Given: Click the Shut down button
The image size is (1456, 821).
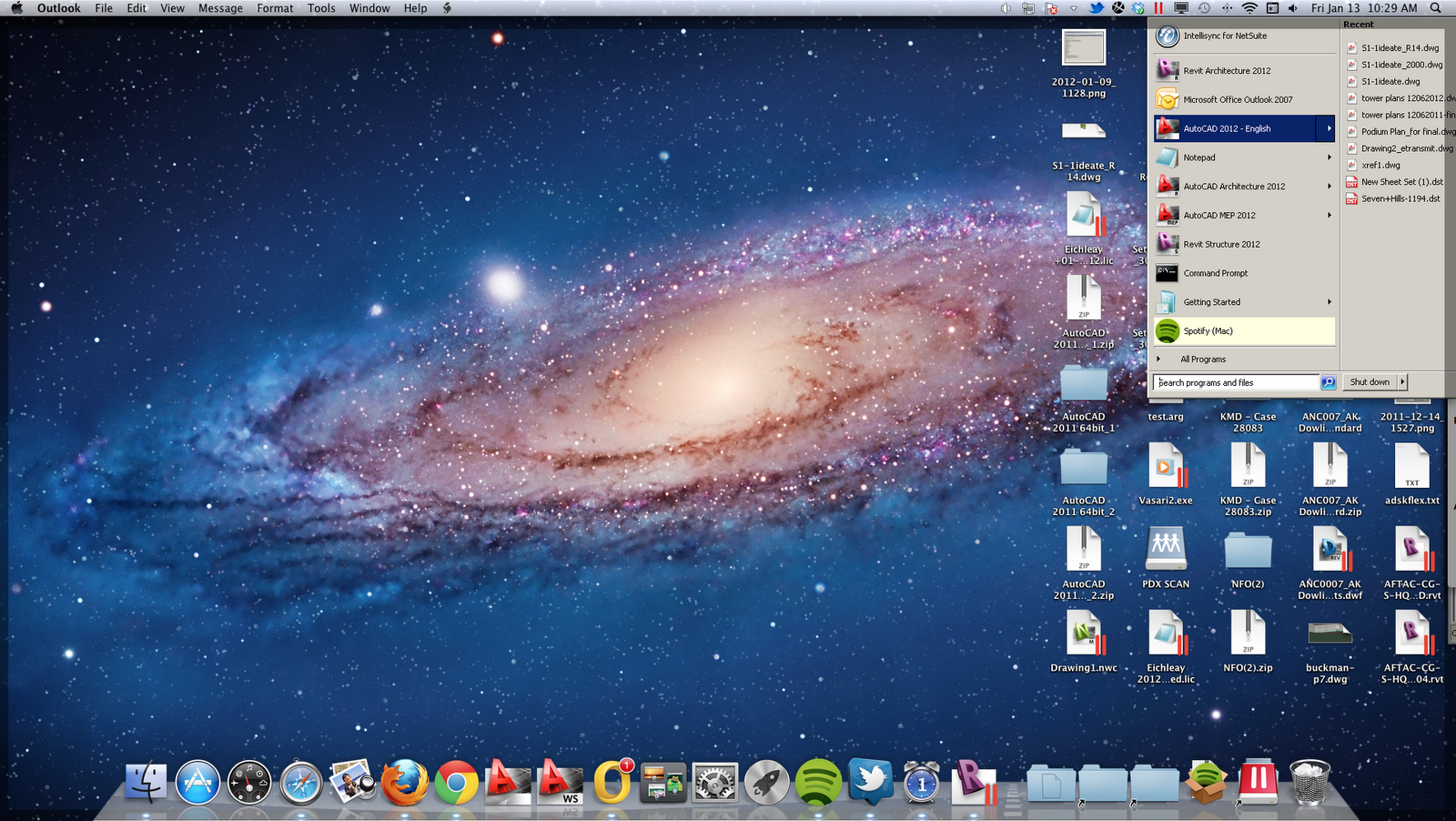Looking at the screenshot, I should pos(1370,382).
